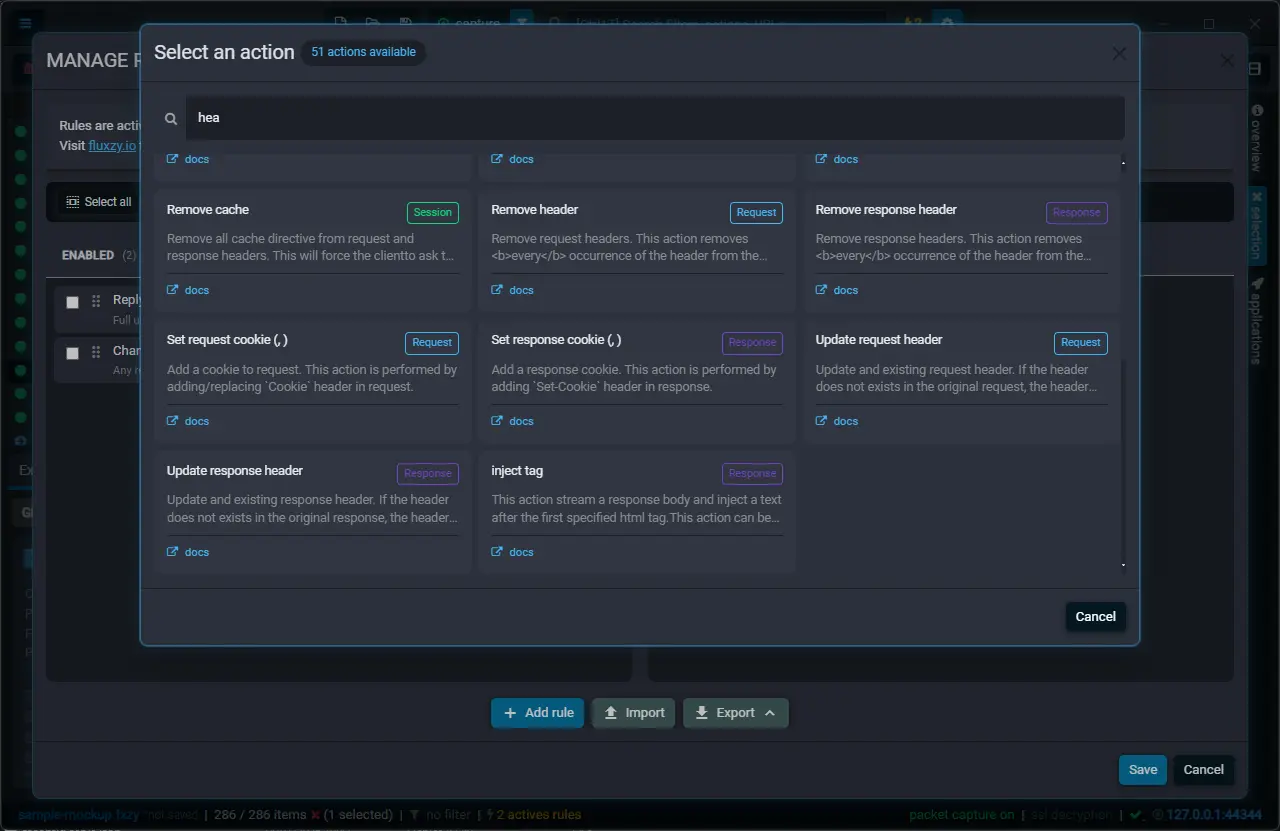Pick the Update response header action
The image size is (1280, 831).
coord(313,512)
